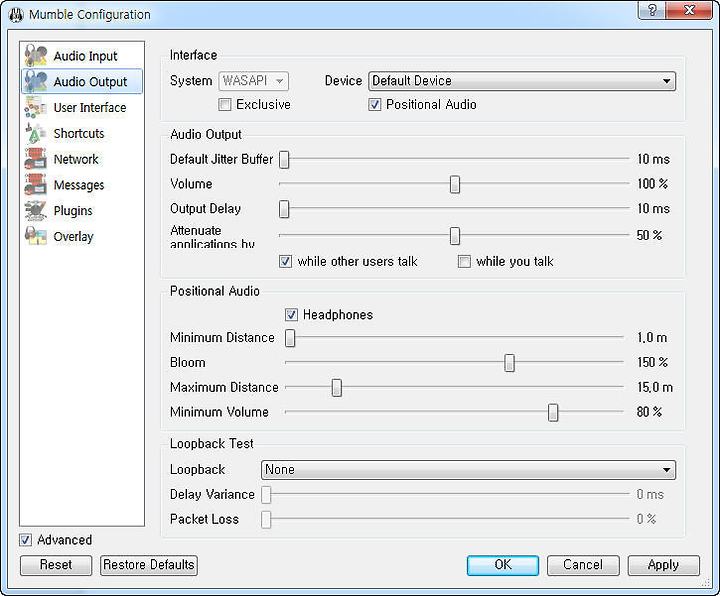Click the Delay Variance slider handle
This screenshot has height=596, width=720.
(266, 495)
